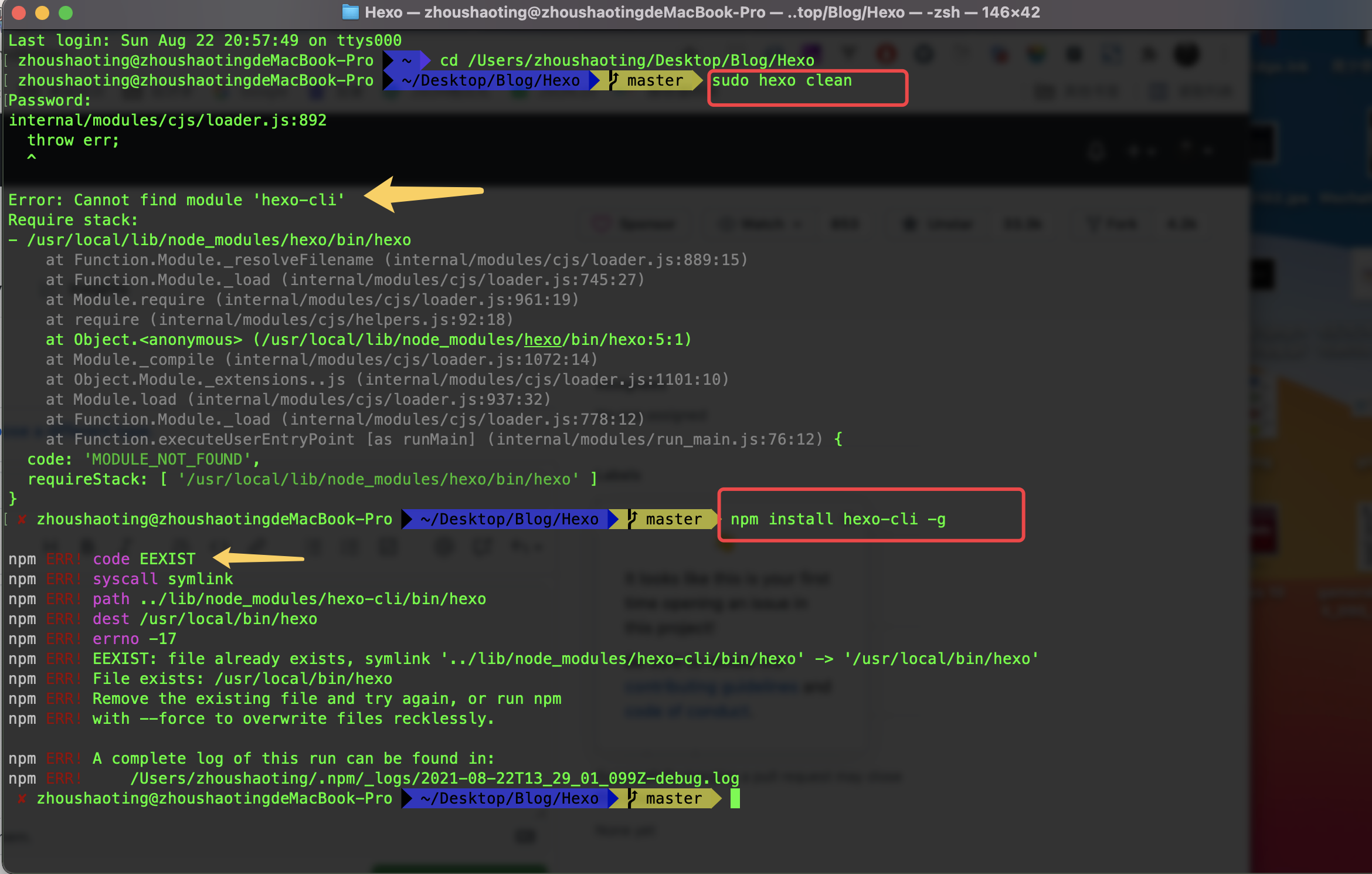Expand the Watch dropdown caret
This screenshot has width=1372, height=874.
coord(799,223)
